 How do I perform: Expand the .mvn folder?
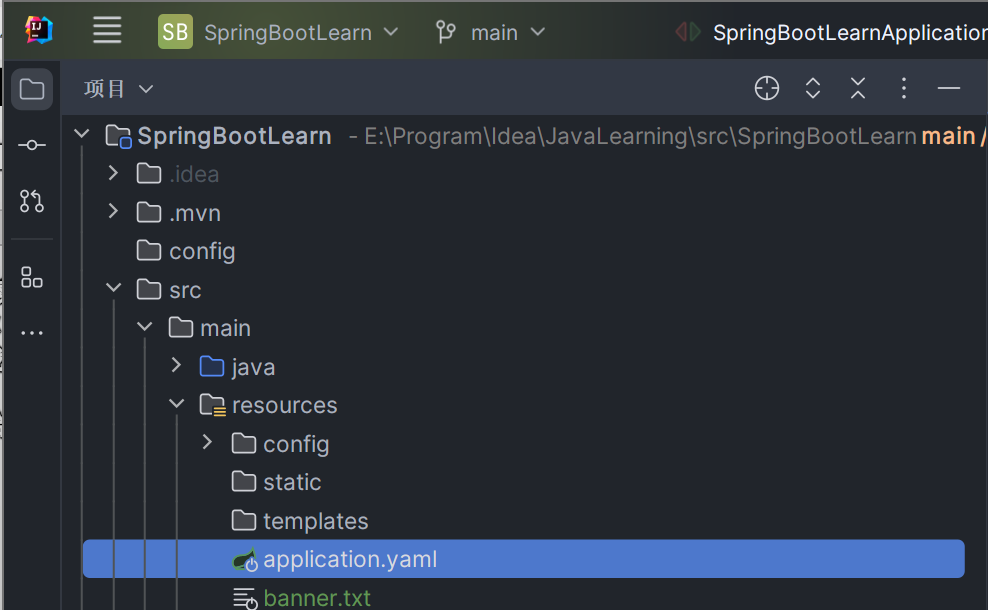click(x=113, y=211)
